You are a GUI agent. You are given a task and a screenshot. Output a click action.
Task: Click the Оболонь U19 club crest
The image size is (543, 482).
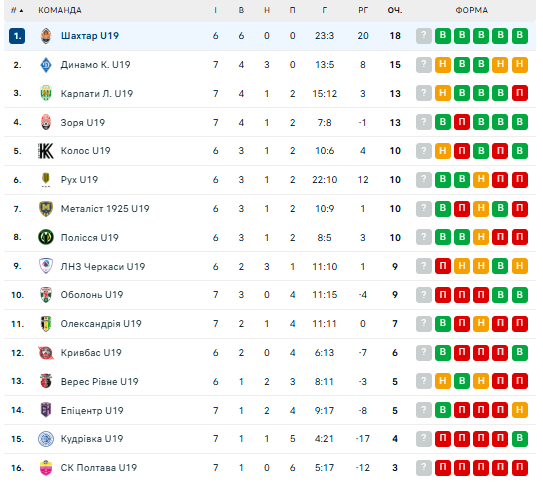pyautogui.click(x=46, y=295)
